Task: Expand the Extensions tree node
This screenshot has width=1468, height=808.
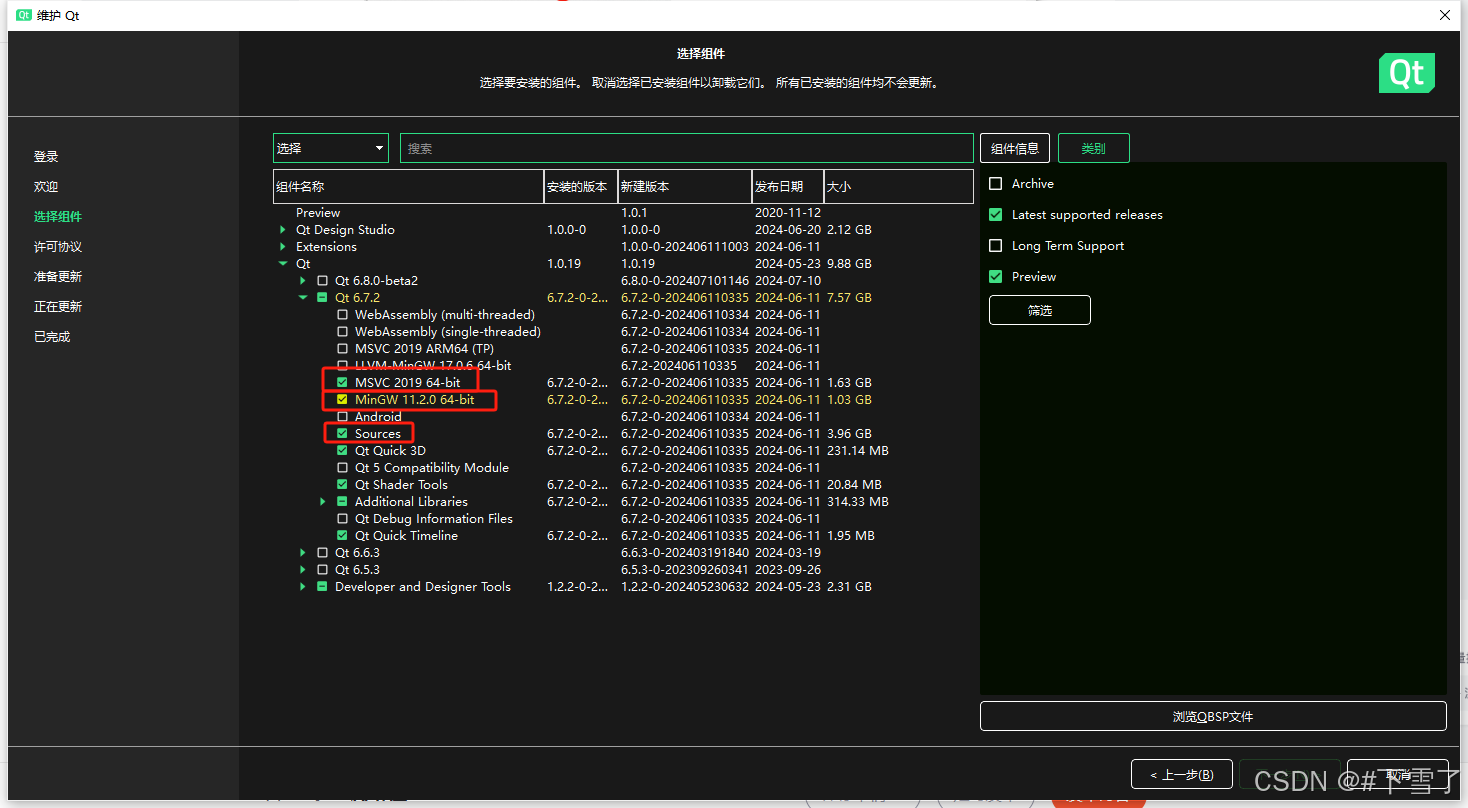Action: [x=283, y=247]
